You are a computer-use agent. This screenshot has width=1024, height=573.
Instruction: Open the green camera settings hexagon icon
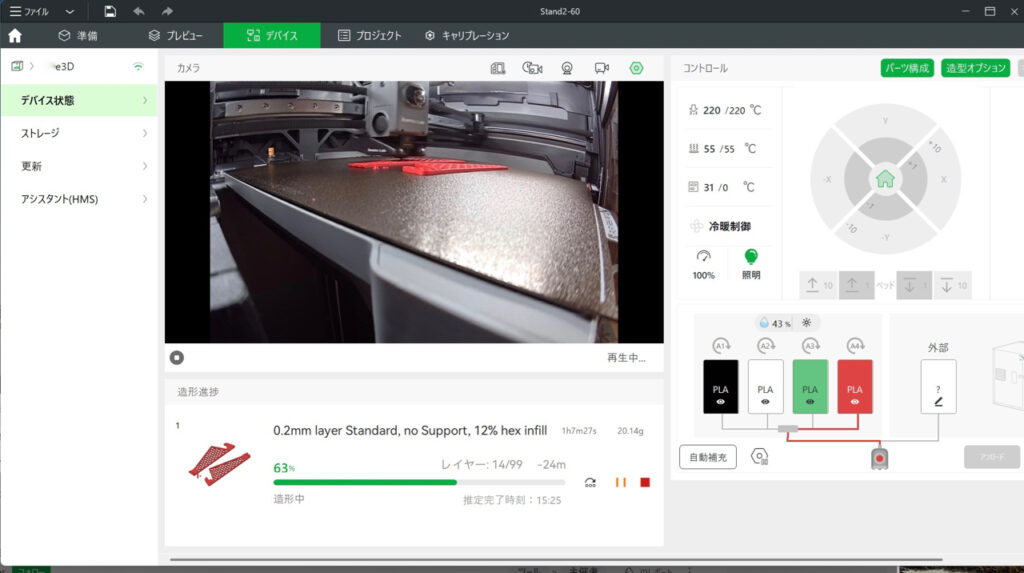coord(636,68)
